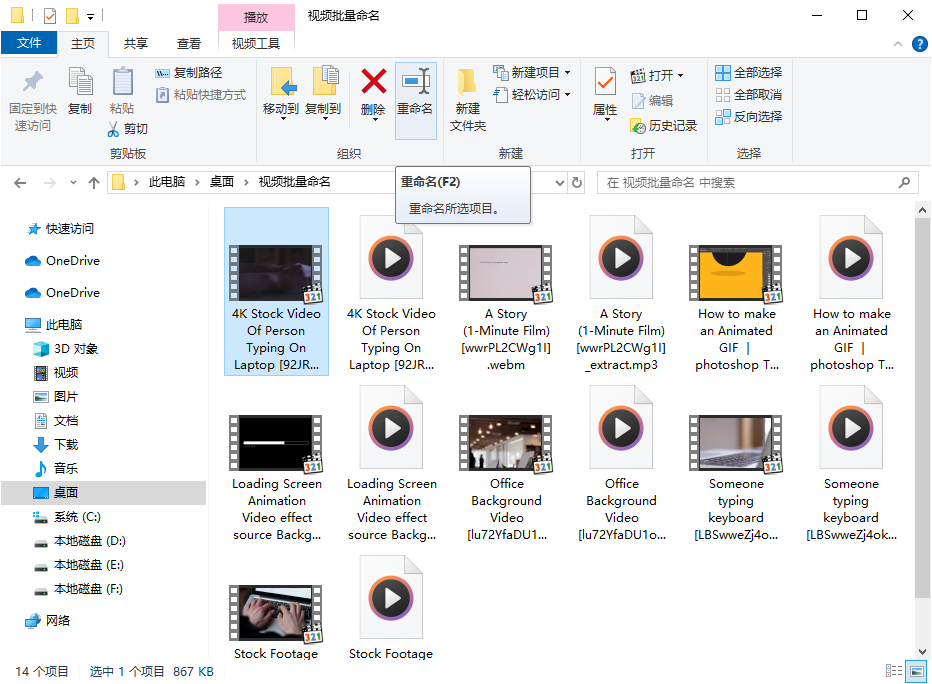Click the New Folder icon

[x=467, y=82]
